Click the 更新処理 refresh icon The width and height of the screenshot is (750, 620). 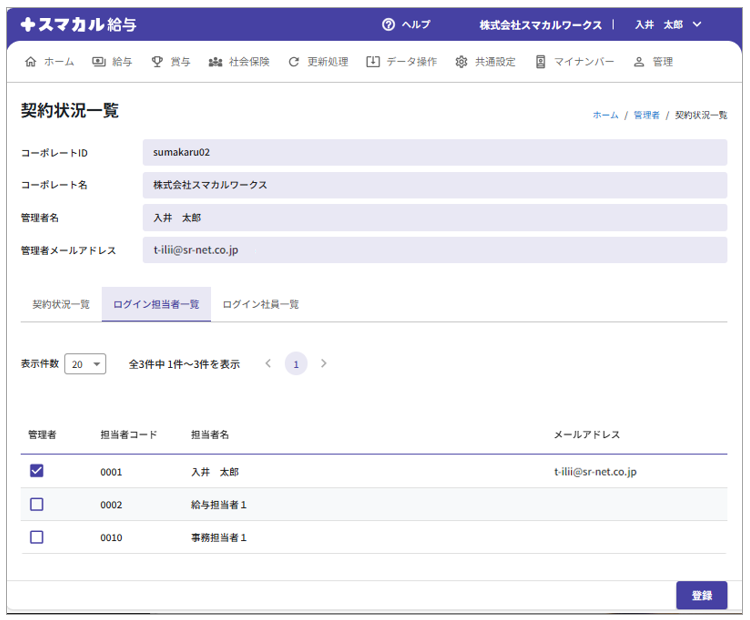pyautogui.click(x=293, y=62)
